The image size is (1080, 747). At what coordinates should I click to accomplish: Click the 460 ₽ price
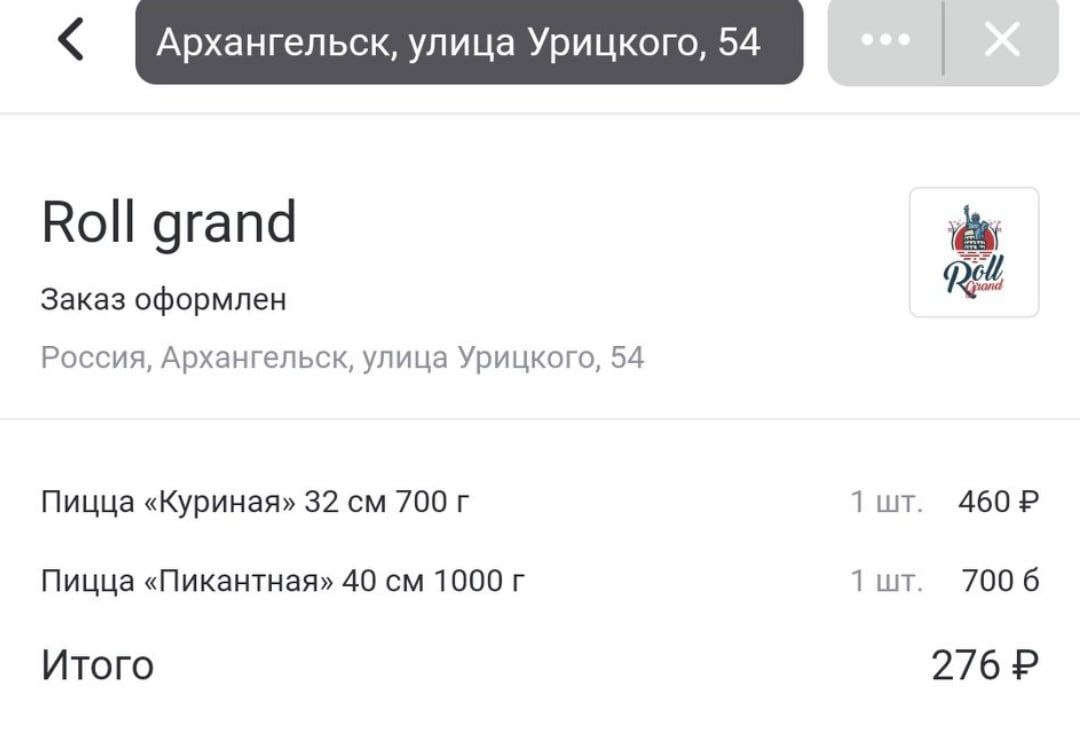pos(985,500)
